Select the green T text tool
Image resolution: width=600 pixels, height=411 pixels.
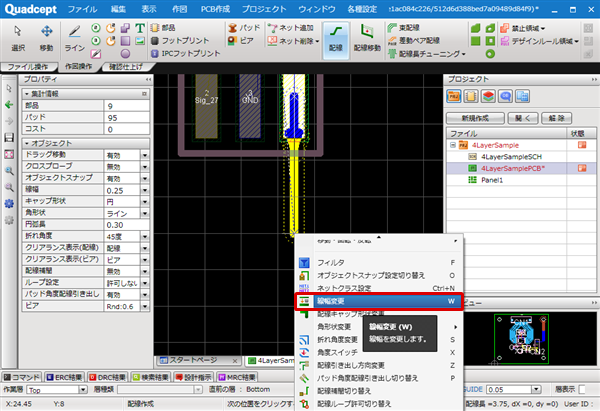point(140,28)
